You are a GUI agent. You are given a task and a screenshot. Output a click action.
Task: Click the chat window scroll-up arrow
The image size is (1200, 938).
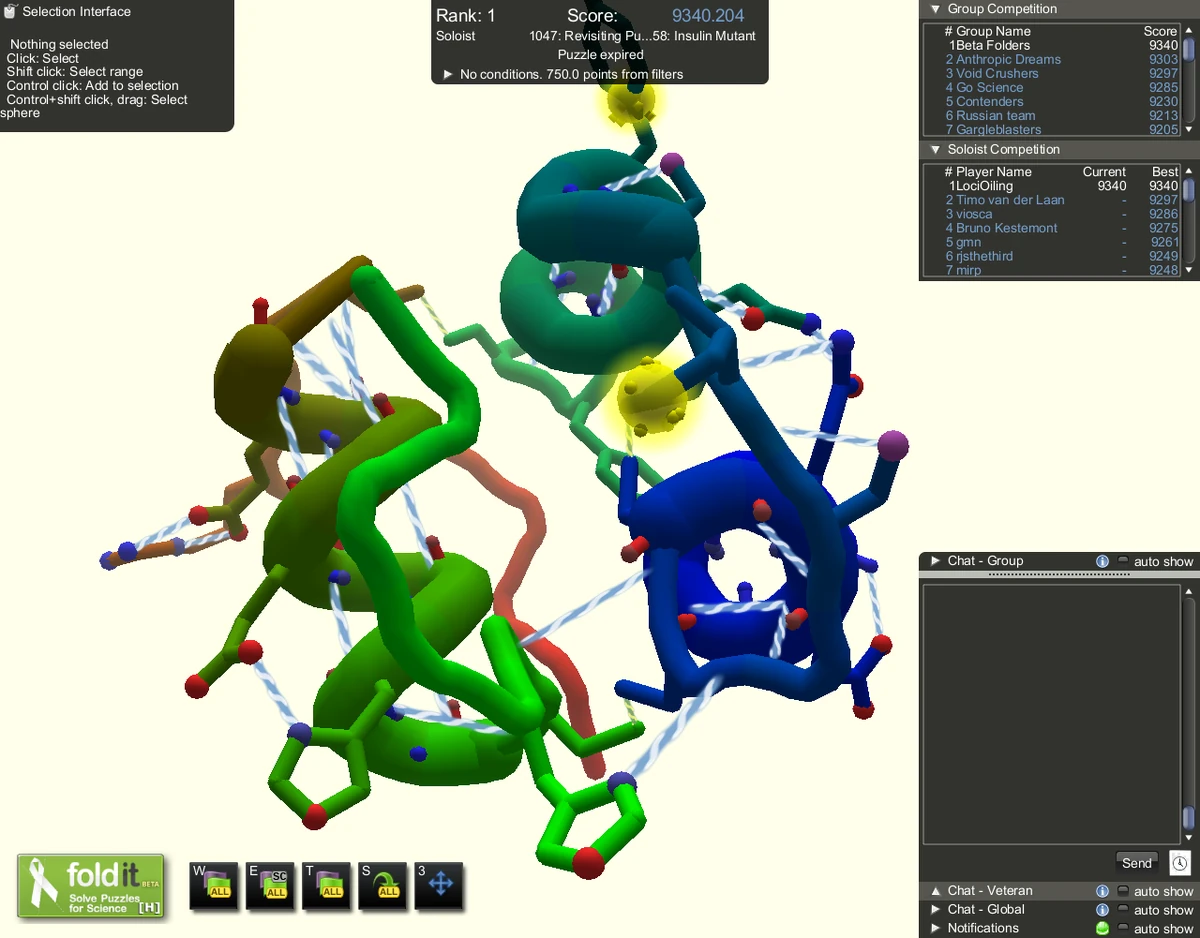(x=1189, y=592)
